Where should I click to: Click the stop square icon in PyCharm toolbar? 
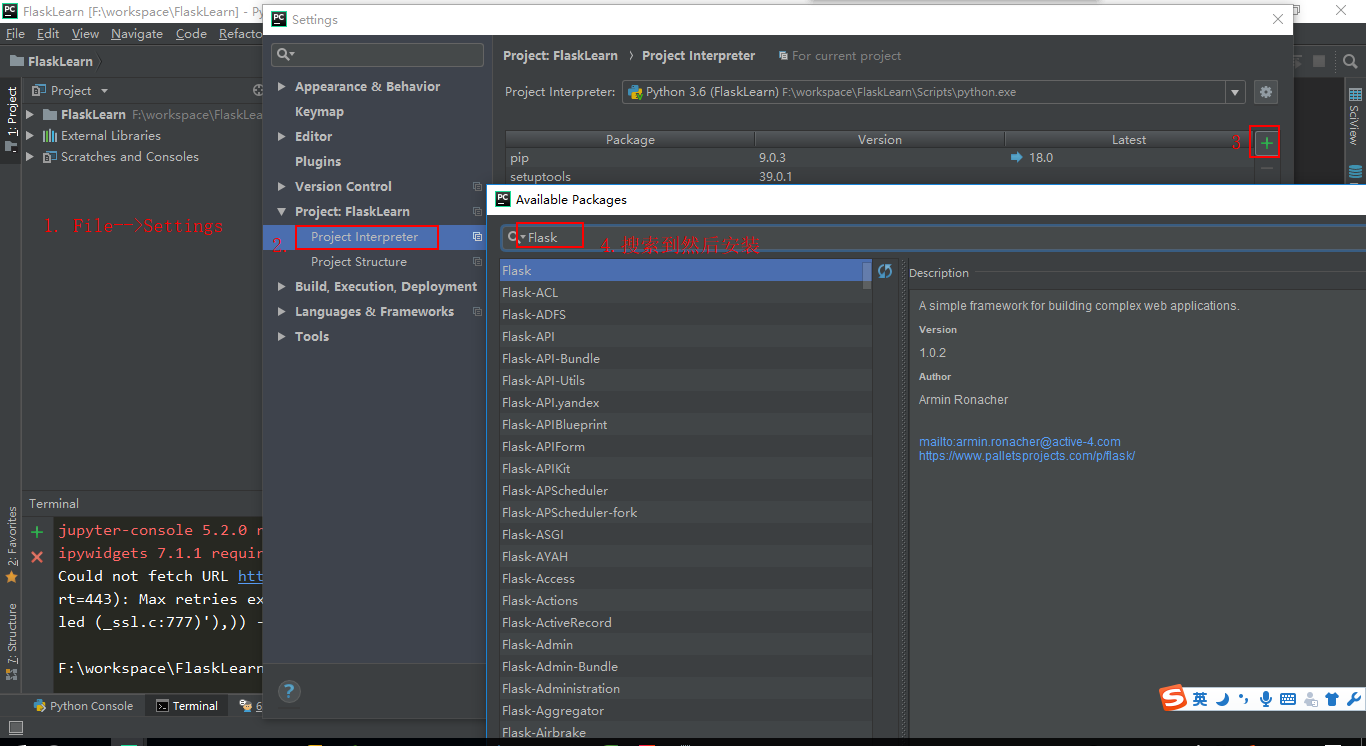click(1320, 61)
